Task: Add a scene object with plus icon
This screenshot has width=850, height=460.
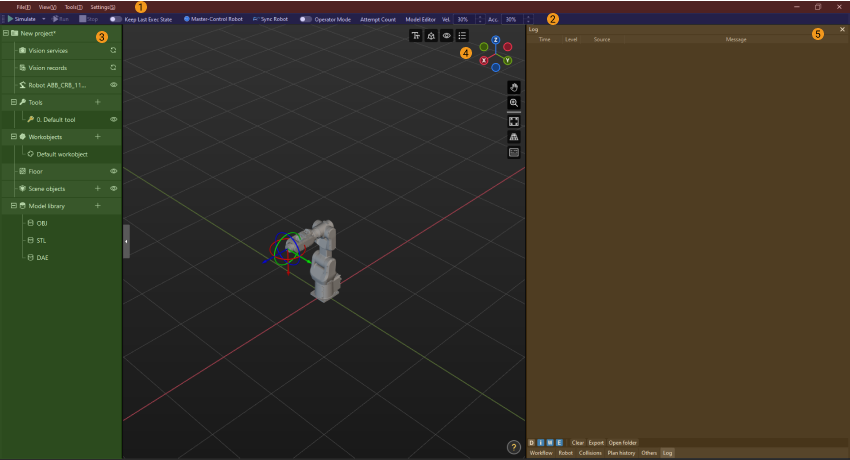Action: [x=98, y=189]
